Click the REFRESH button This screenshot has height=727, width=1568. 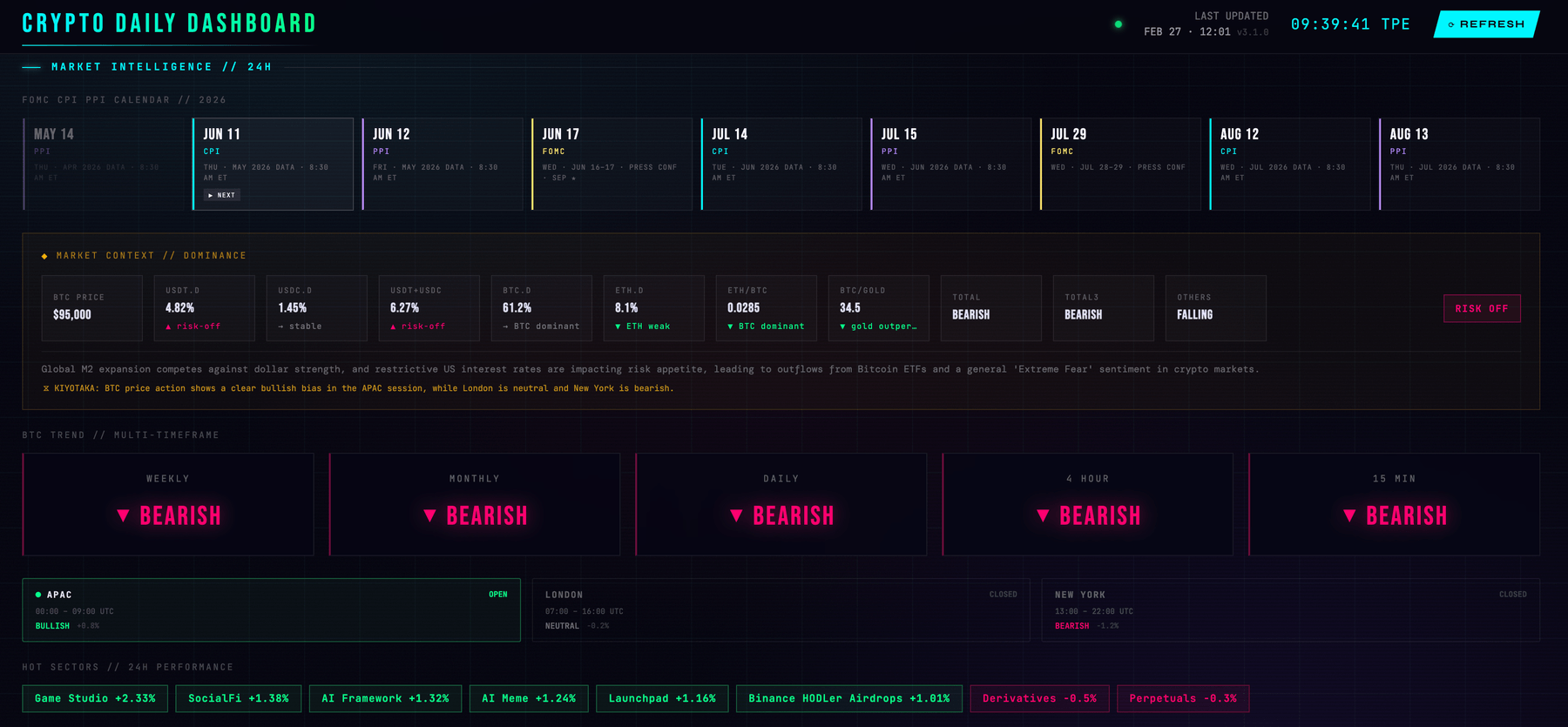pyautogui.click(x=1487, y=24)
